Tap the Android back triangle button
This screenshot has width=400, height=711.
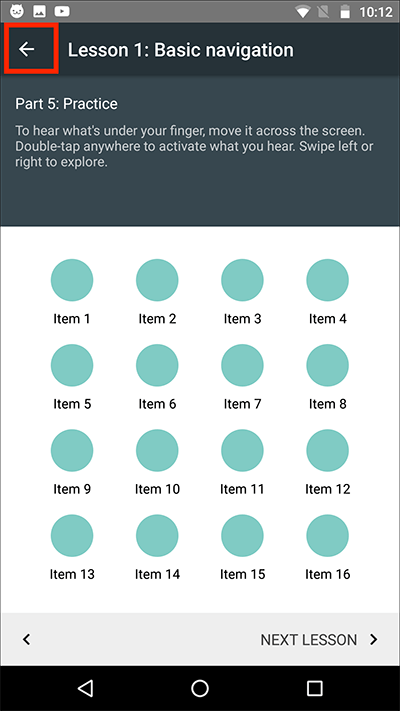[x=85, y=687]
